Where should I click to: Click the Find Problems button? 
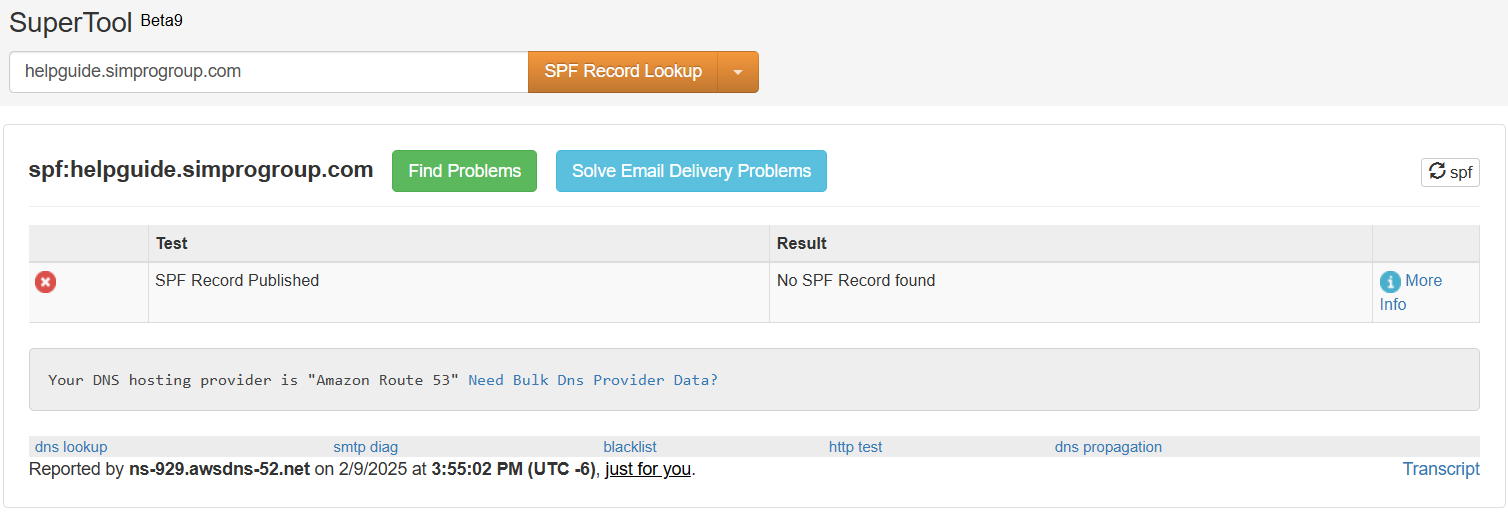(x=464, y=171)
